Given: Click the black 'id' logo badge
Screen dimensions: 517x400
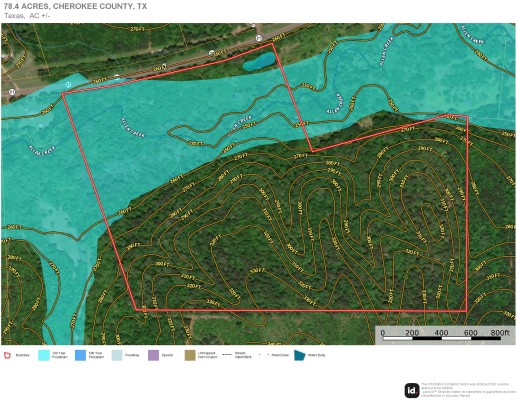Looking at the screenshot, I should (412, 390).
